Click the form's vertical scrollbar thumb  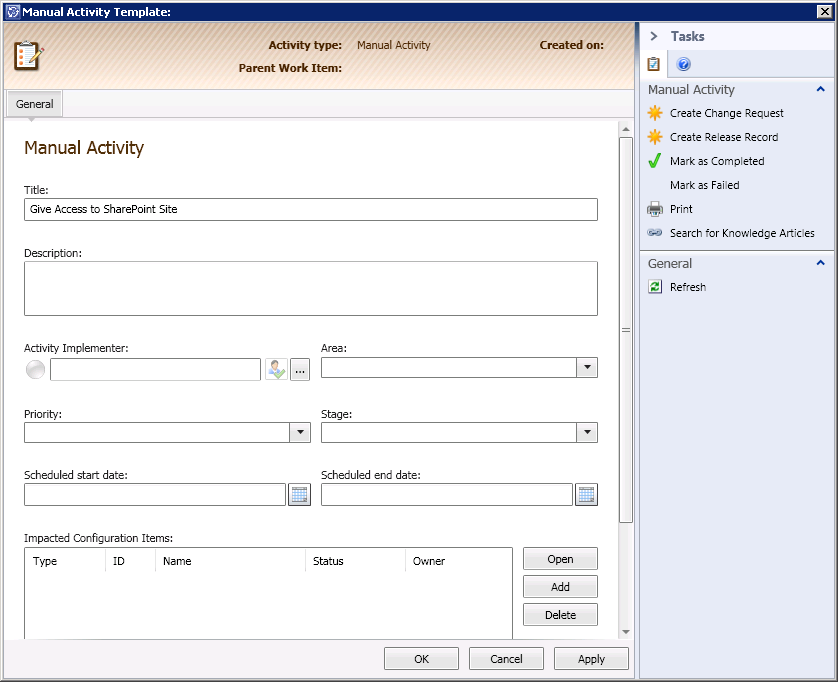tap(626, 330)
